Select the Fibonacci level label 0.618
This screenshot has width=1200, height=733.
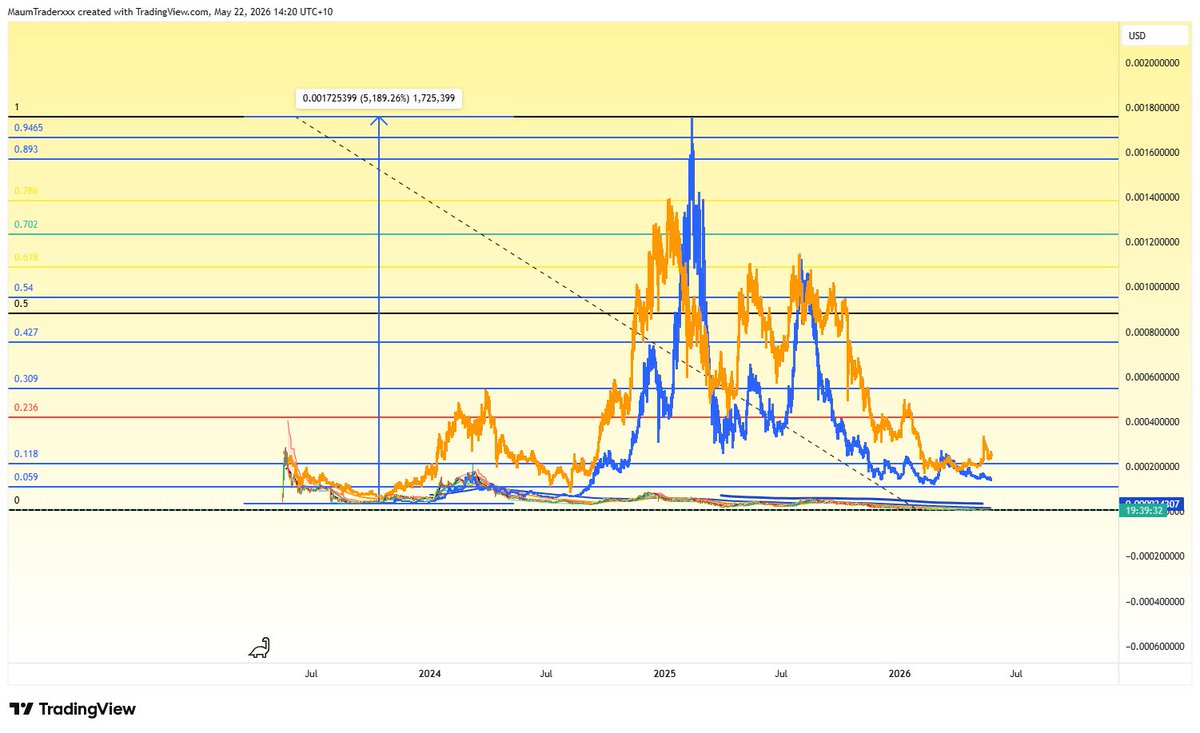pos(26,257)
